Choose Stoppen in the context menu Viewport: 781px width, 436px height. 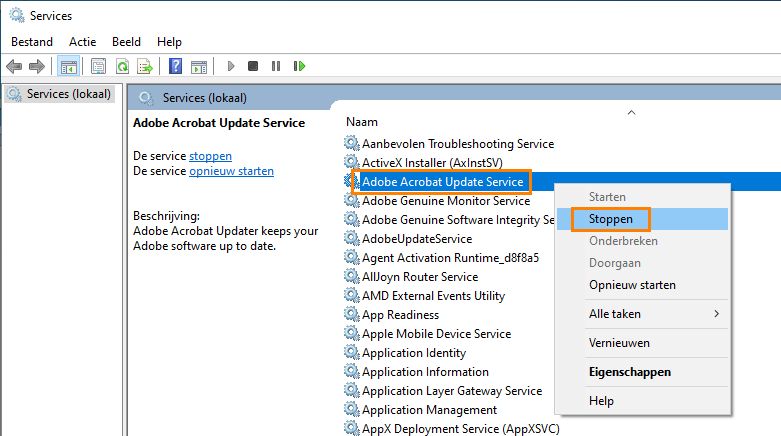[x=643, y=219]
